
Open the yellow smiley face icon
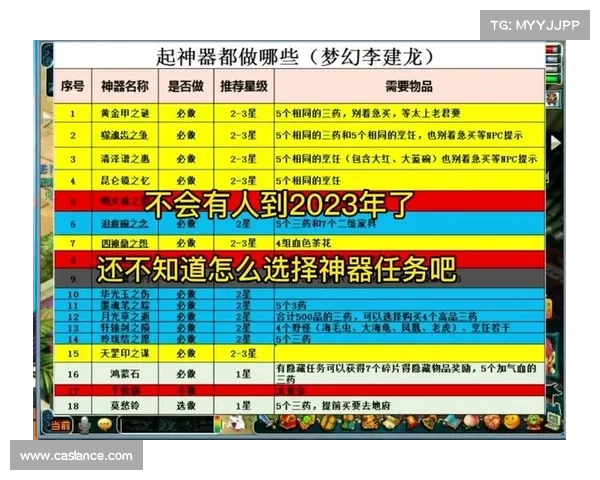click(512, 423)
